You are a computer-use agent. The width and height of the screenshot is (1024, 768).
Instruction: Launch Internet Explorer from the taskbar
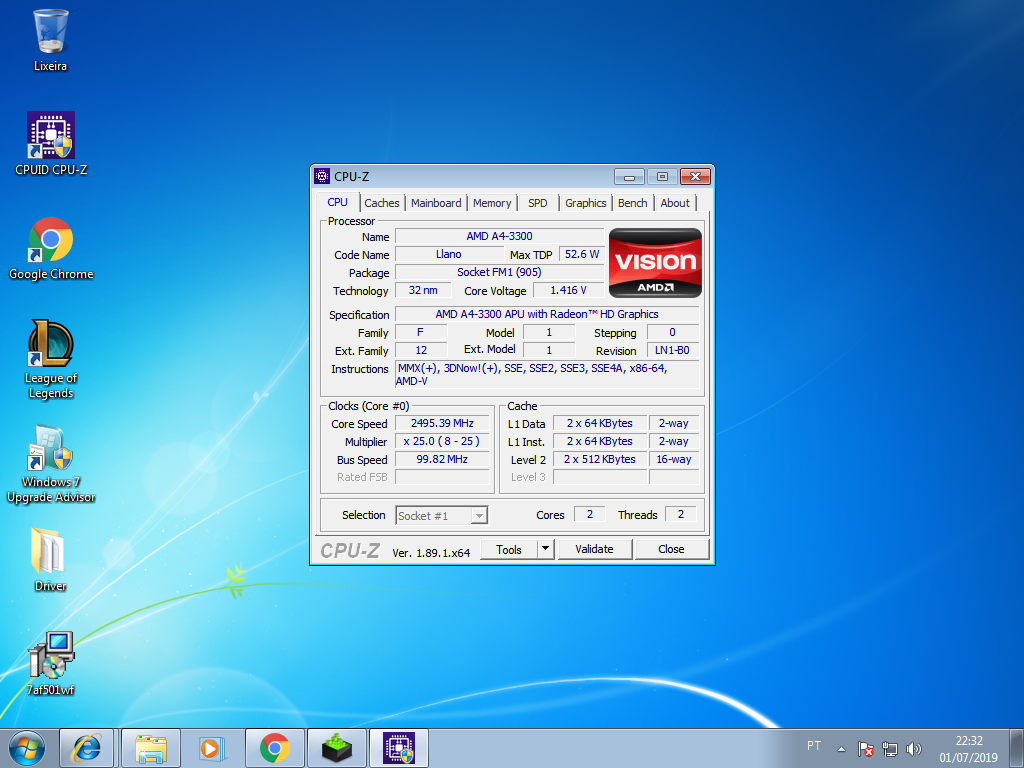click(x=87, y=748)
